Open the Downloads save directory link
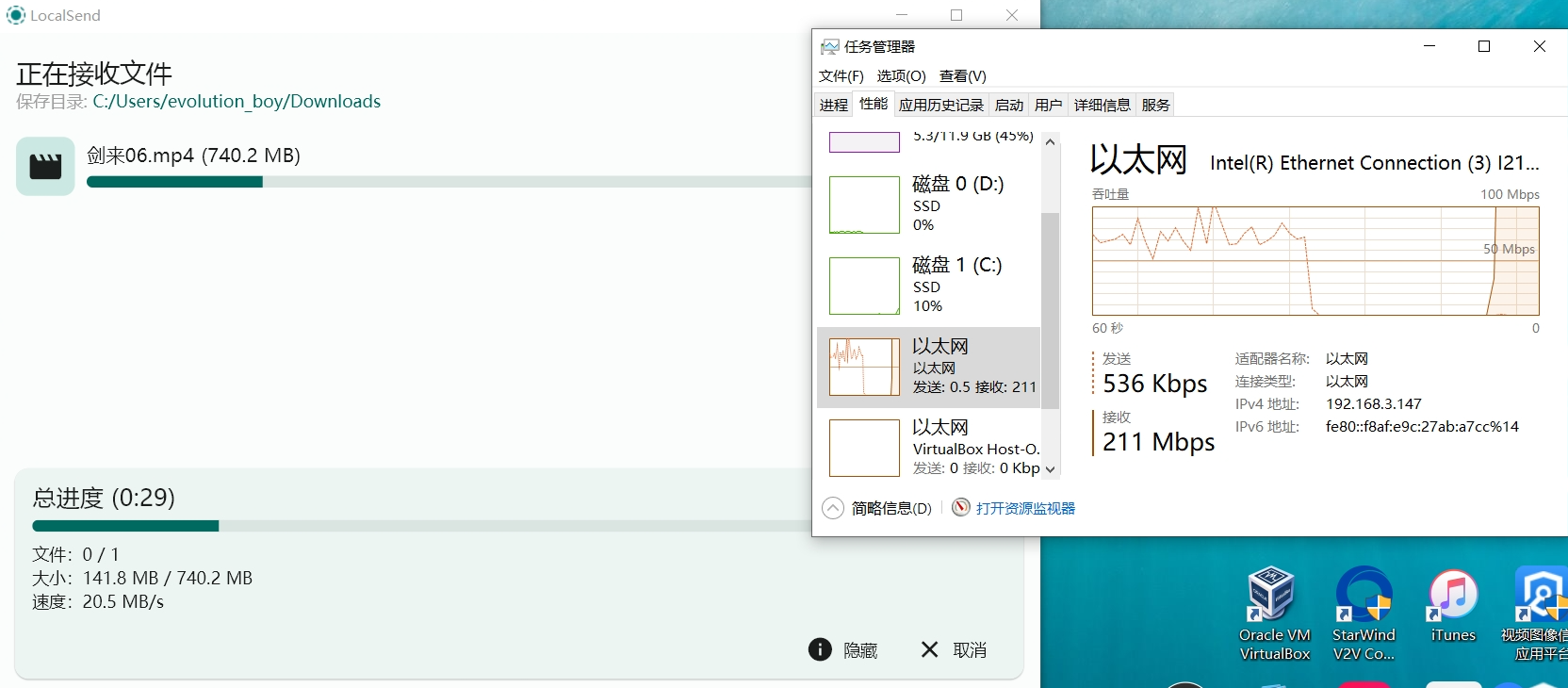Screen dimensions: 1568x688 coord(237,101)
